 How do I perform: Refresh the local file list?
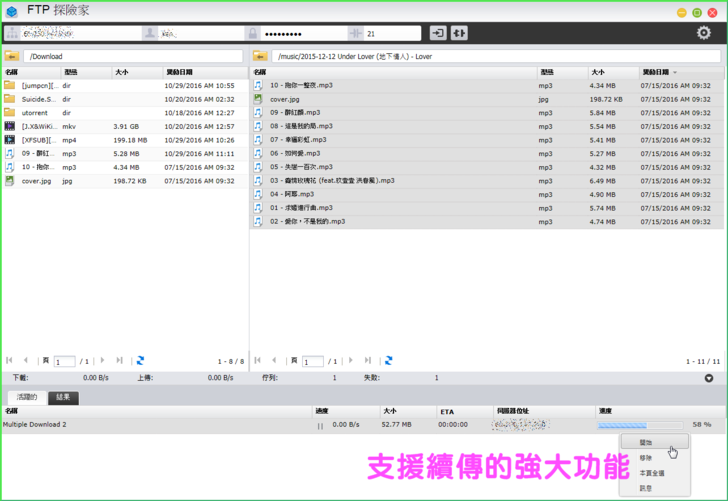point(140,361)
